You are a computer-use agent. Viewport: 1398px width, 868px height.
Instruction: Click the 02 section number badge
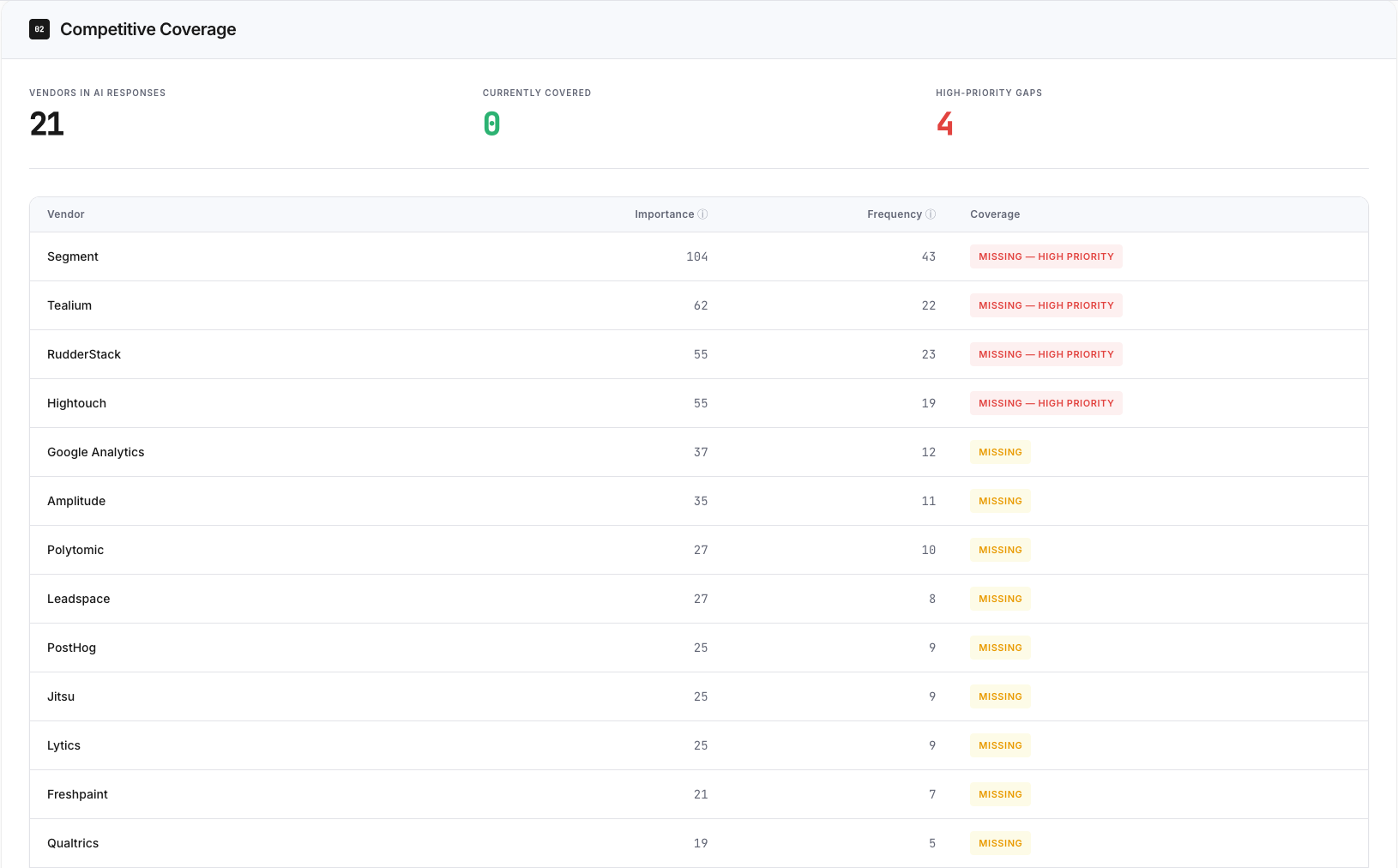pyautogui.click(x=39, y=29)
